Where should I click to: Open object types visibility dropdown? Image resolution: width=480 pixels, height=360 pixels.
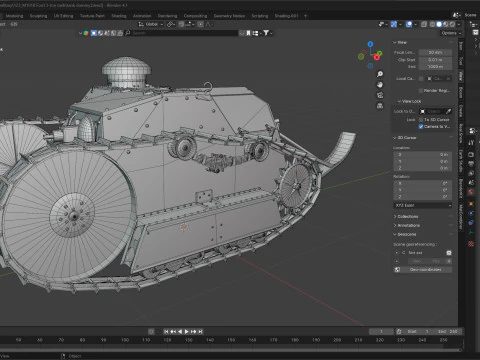pos(382,24)
